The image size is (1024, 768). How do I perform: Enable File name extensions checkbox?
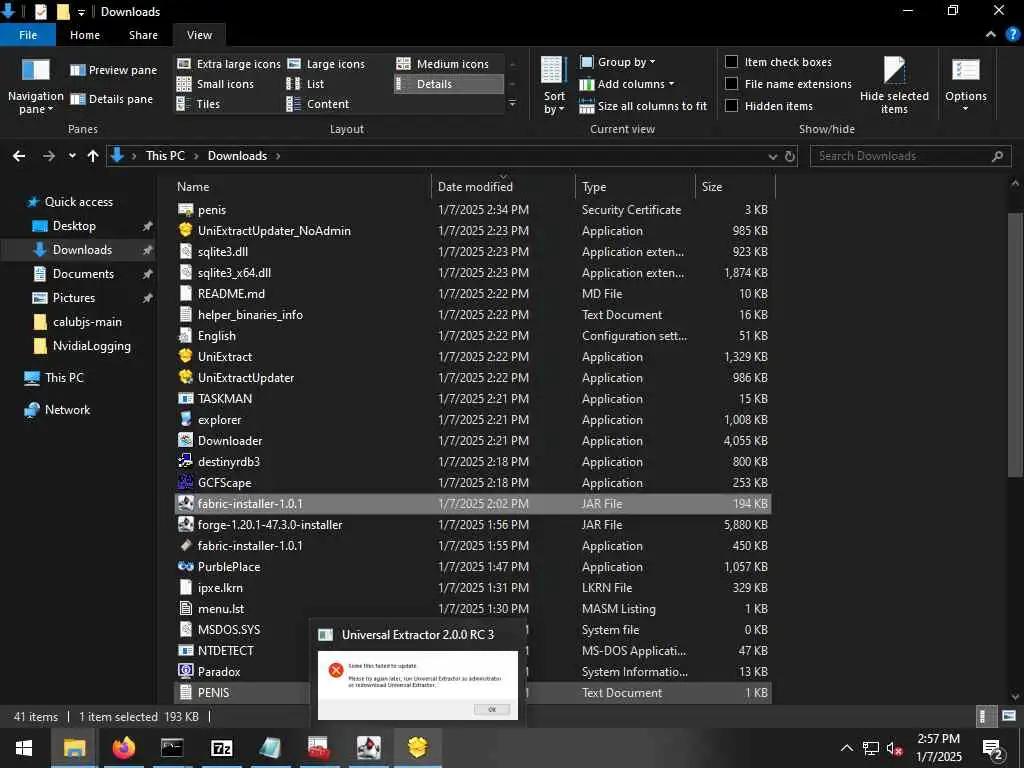click(732, 84)
